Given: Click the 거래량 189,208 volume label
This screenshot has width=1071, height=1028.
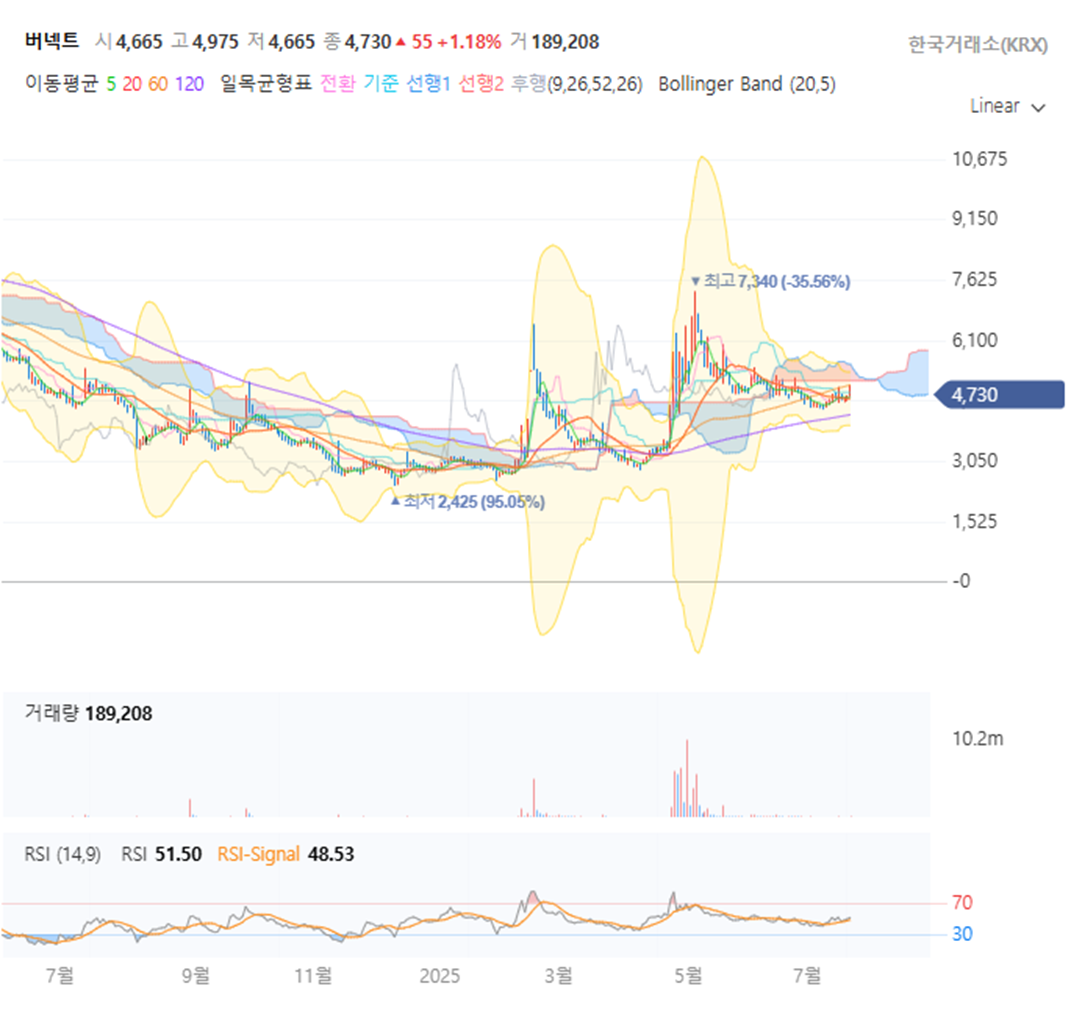Looking at the screenshot, I should point(88,714).
